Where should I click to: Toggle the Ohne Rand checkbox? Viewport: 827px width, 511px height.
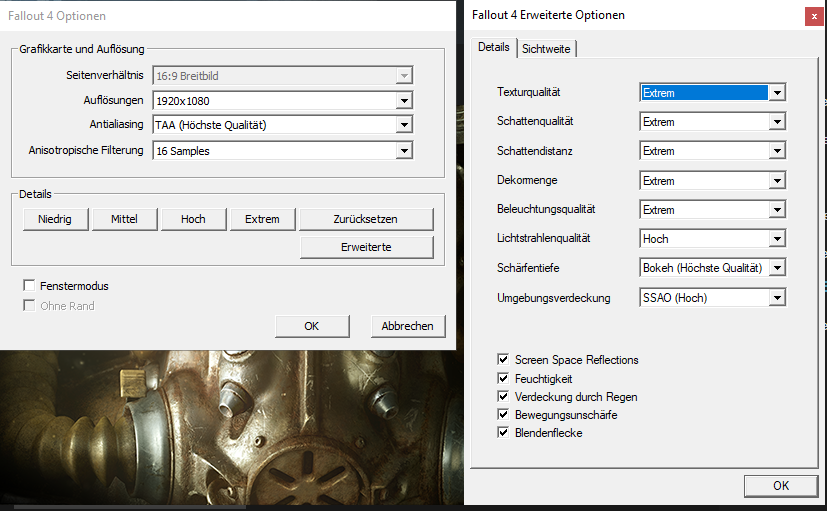point(29,306)
